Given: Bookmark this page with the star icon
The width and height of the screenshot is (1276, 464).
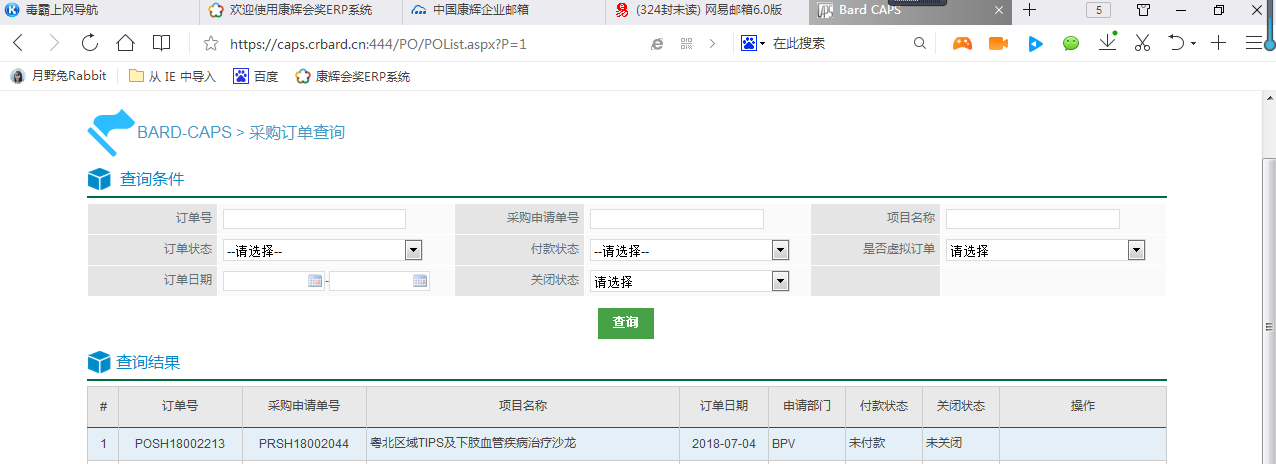Looking at the screenshot, I should click(x=210, y=44).
